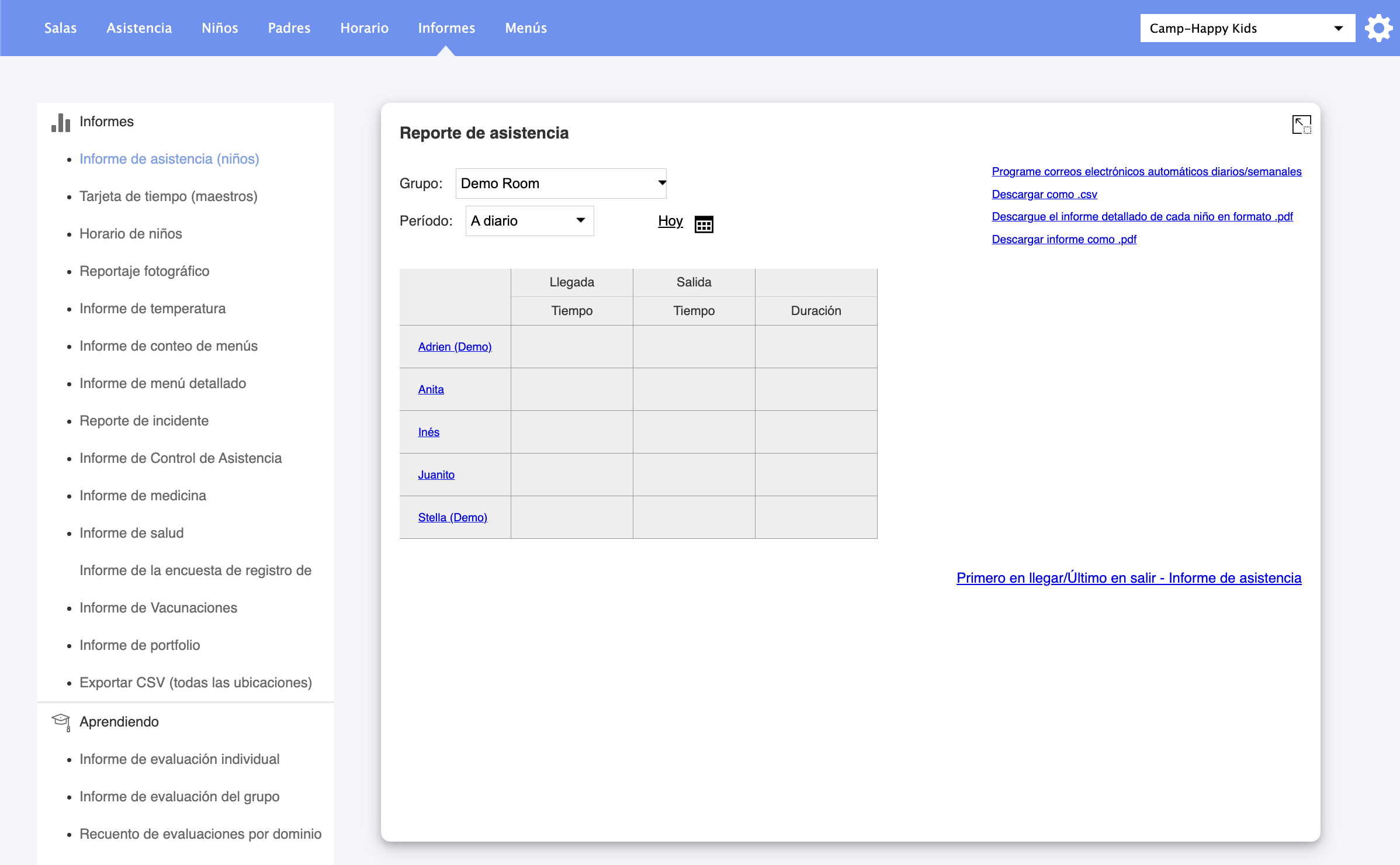Click the Hoy date link
1400x865 pixels.
[x=670, y=221]
